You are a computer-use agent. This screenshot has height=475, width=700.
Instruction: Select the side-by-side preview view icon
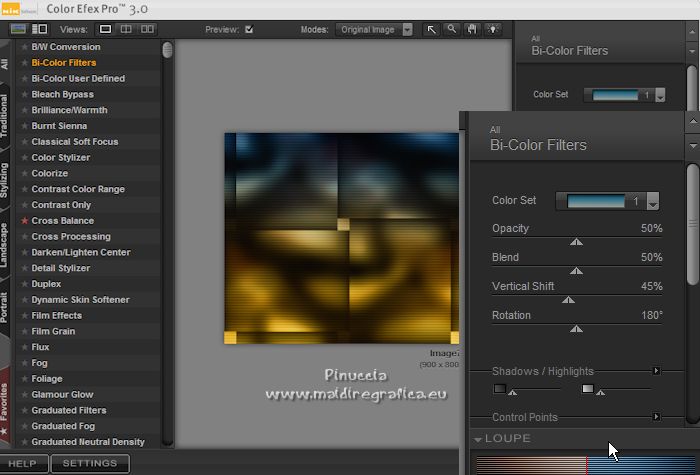(x=147, y=29)
